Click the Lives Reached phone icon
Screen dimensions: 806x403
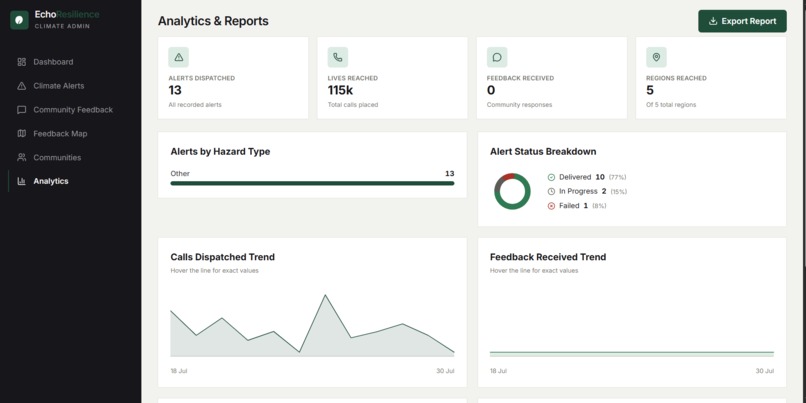pyautogui.click(x=338, y=57)
